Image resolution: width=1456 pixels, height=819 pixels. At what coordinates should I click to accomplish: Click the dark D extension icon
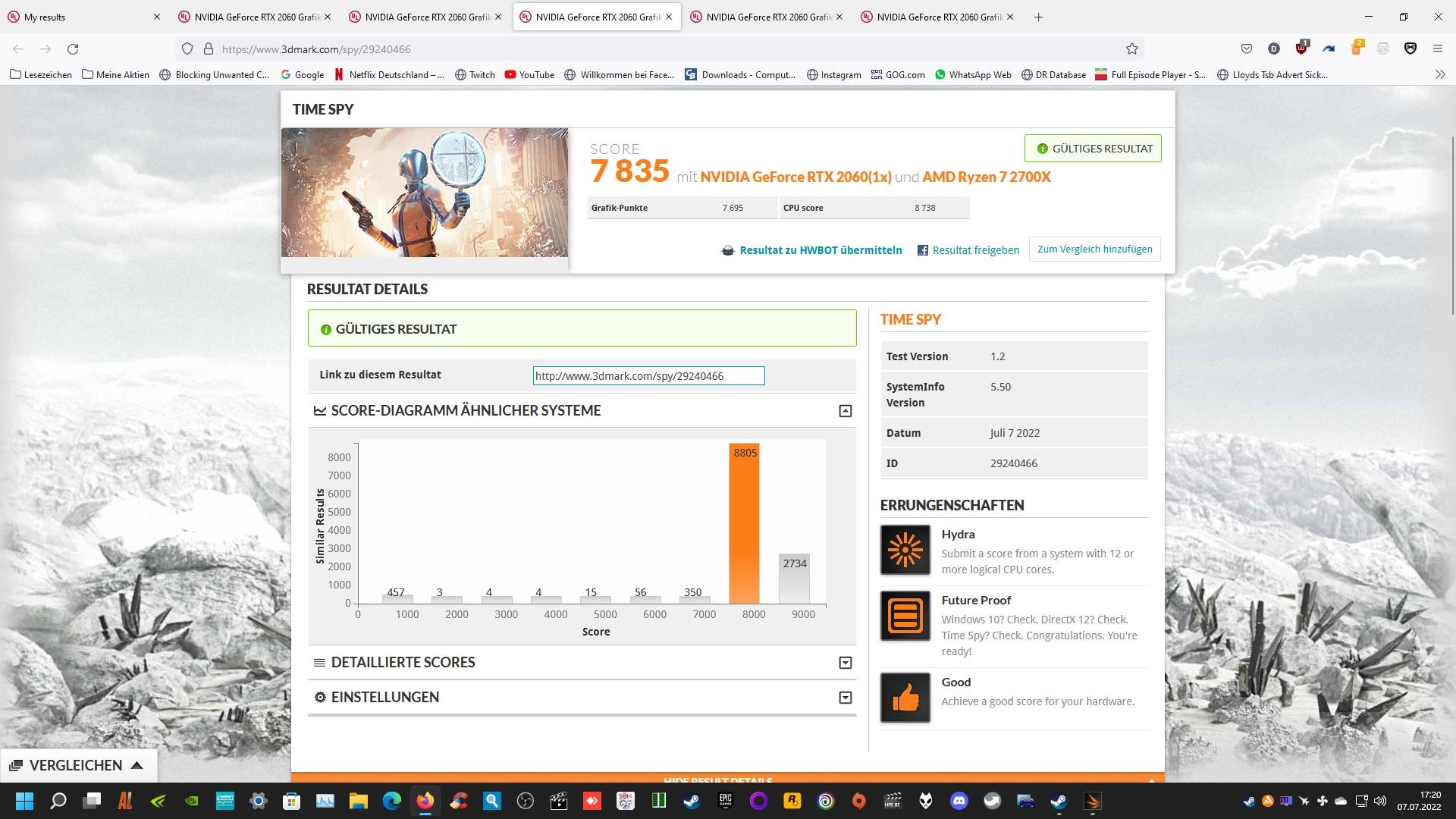(x=1274, y=49)
